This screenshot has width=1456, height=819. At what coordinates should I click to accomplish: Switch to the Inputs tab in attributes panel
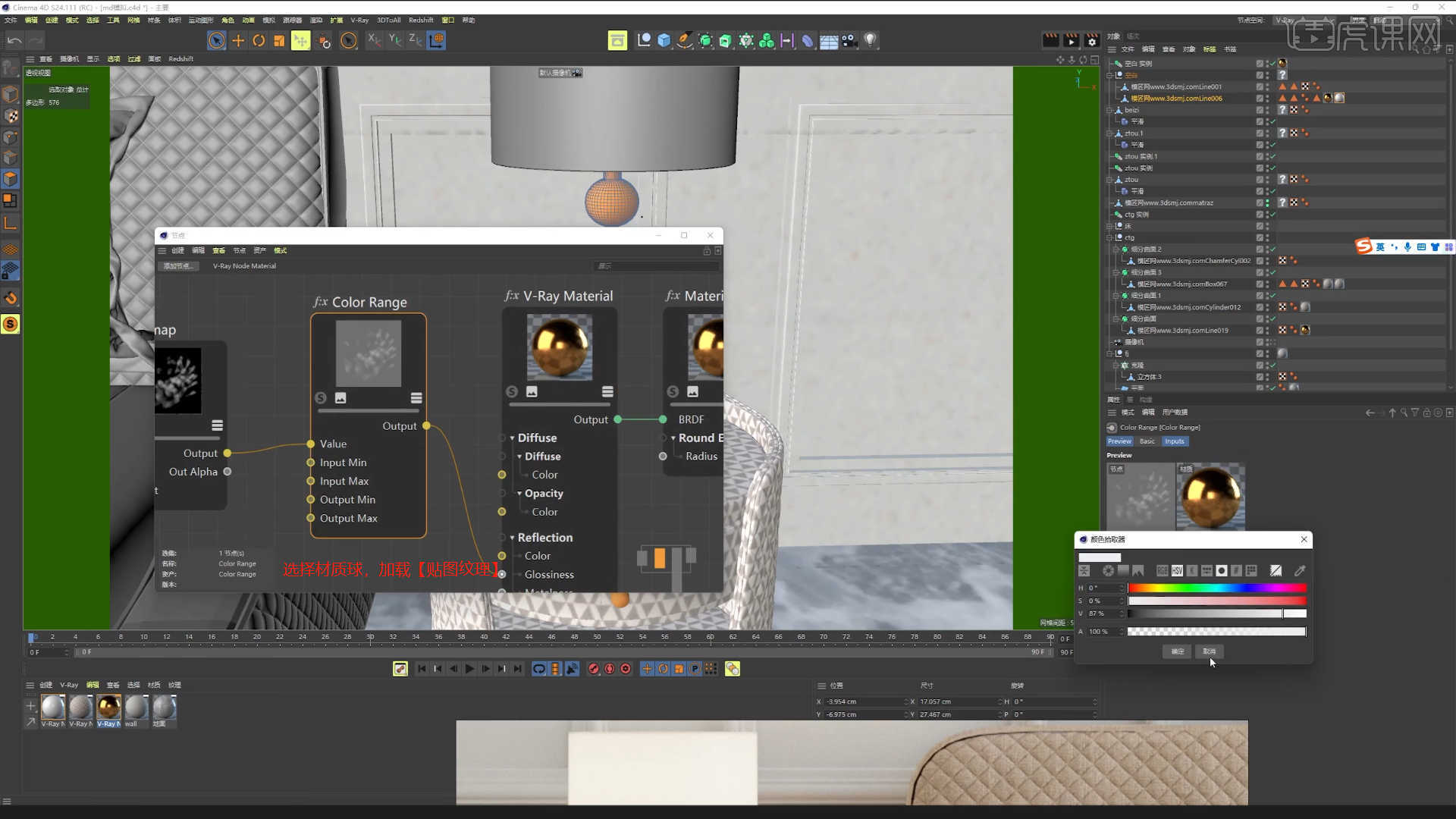[1174, 441]
